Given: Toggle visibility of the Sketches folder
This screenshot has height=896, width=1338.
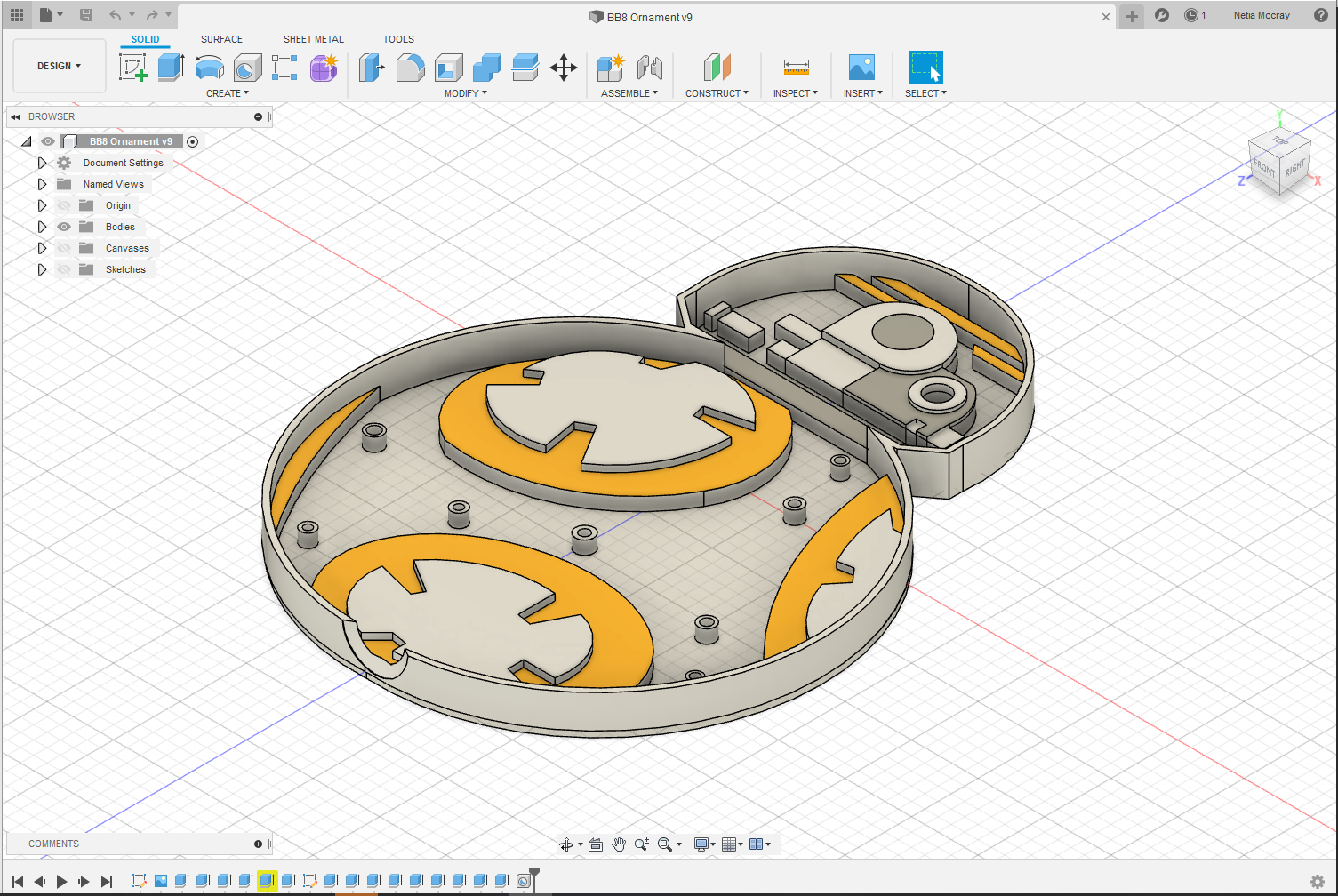Looking at the screenshot, I should [x=64, y=269].
